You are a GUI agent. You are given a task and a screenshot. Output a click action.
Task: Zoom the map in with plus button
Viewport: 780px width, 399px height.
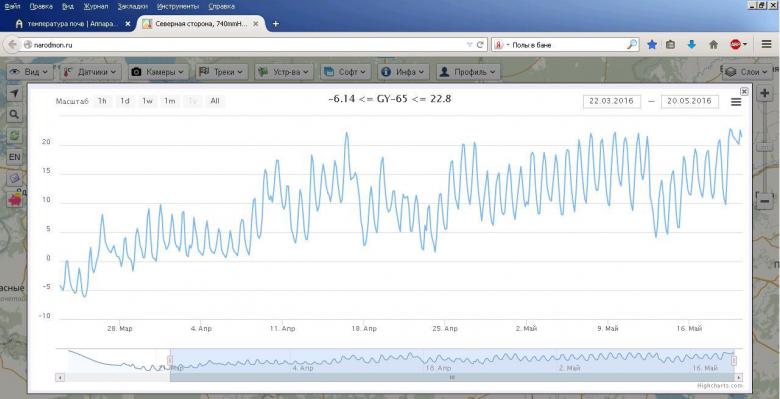(765, 94)
